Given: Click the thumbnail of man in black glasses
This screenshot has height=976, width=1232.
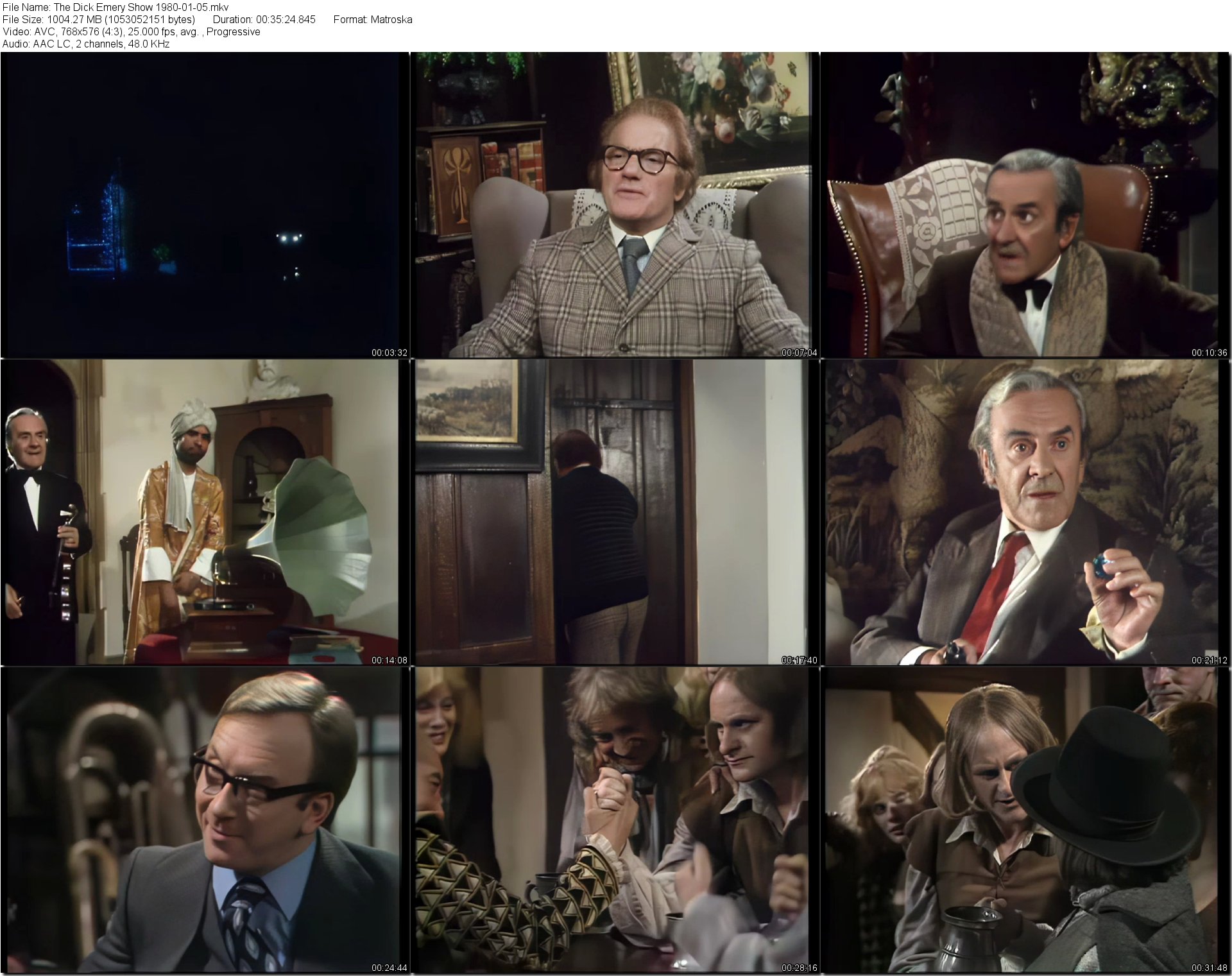Looking at the screenshot, I should [204, 819].
